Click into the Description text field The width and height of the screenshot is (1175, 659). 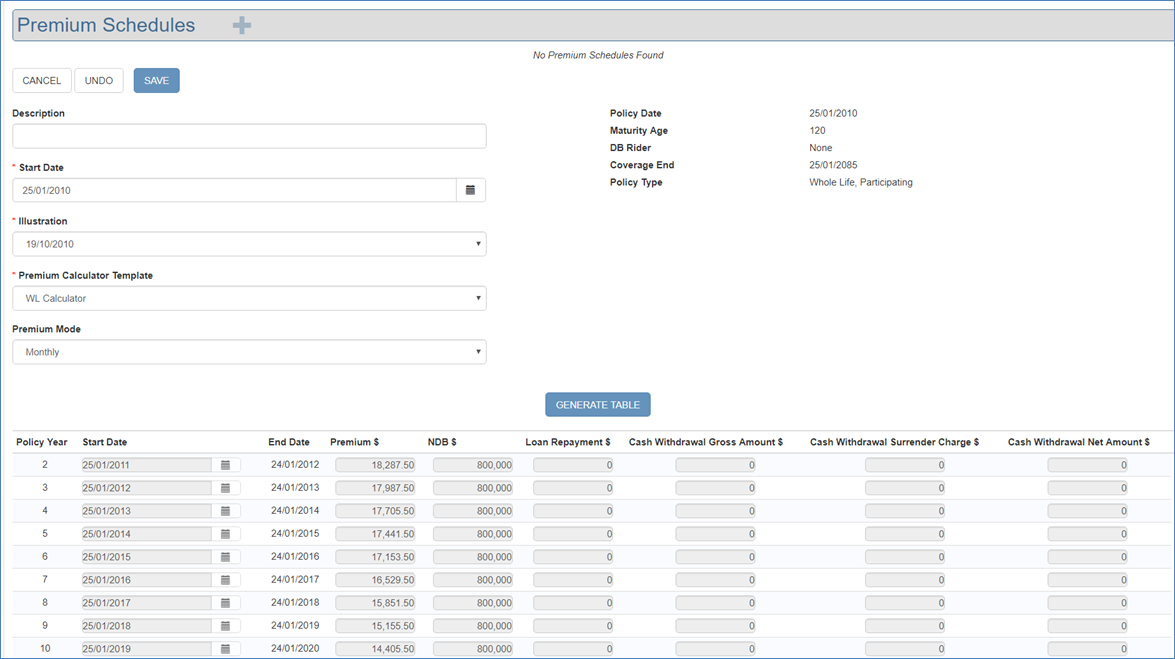pyautogui.click(x=249, y=136)
